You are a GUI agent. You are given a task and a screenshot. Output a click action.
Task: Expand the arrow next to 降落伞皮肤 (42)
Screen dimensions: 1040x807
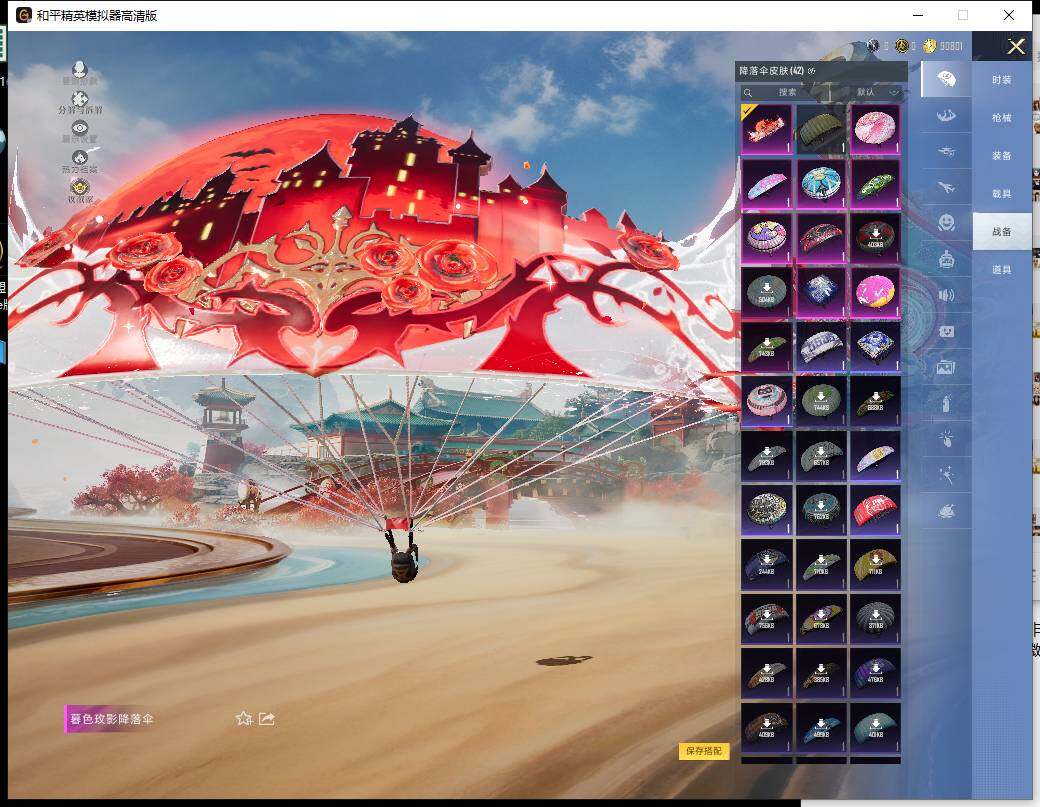click(x=812, y=71)
